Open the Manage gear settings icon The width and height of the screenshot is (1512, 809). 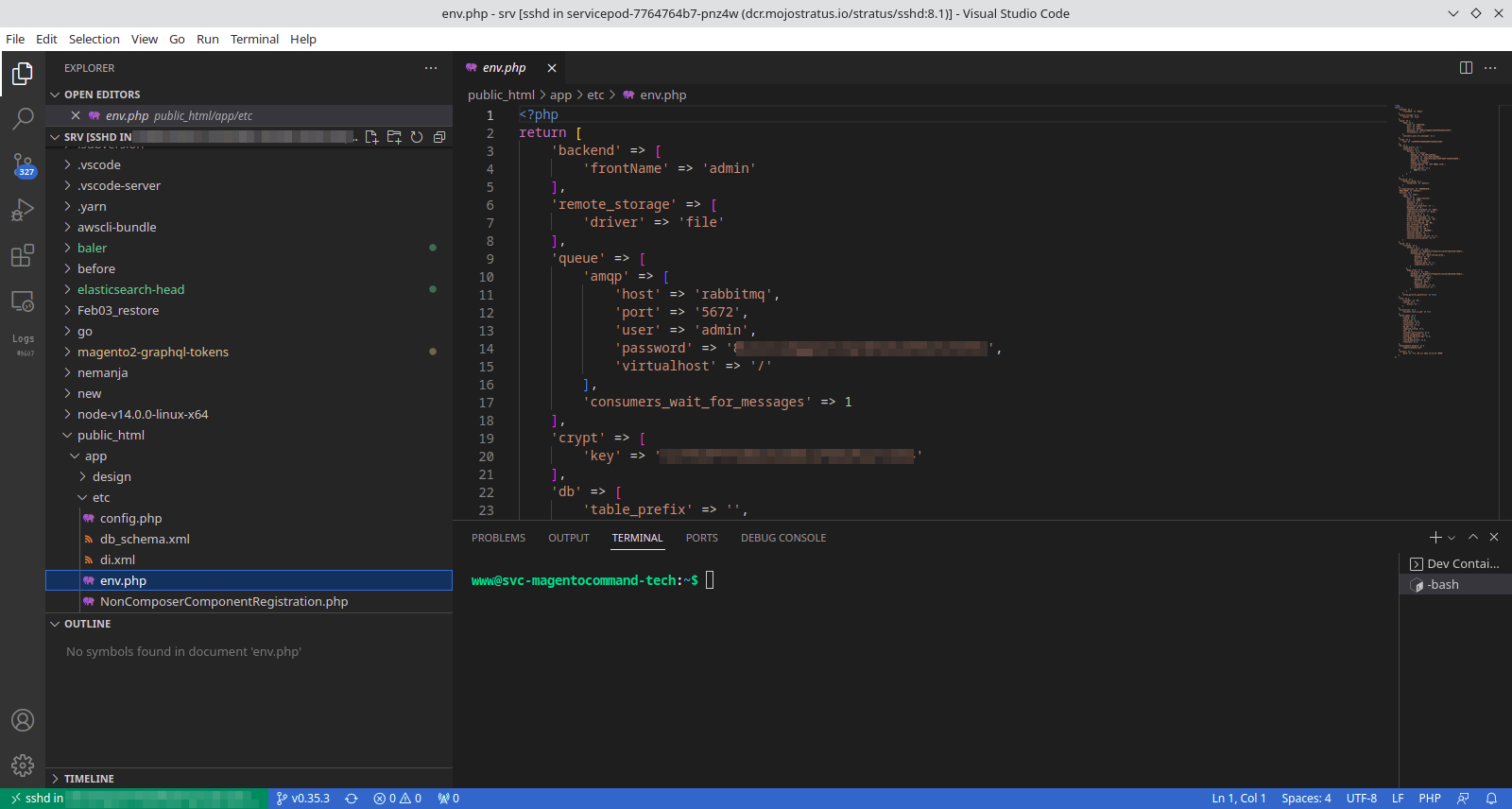(x=23, y=765)
